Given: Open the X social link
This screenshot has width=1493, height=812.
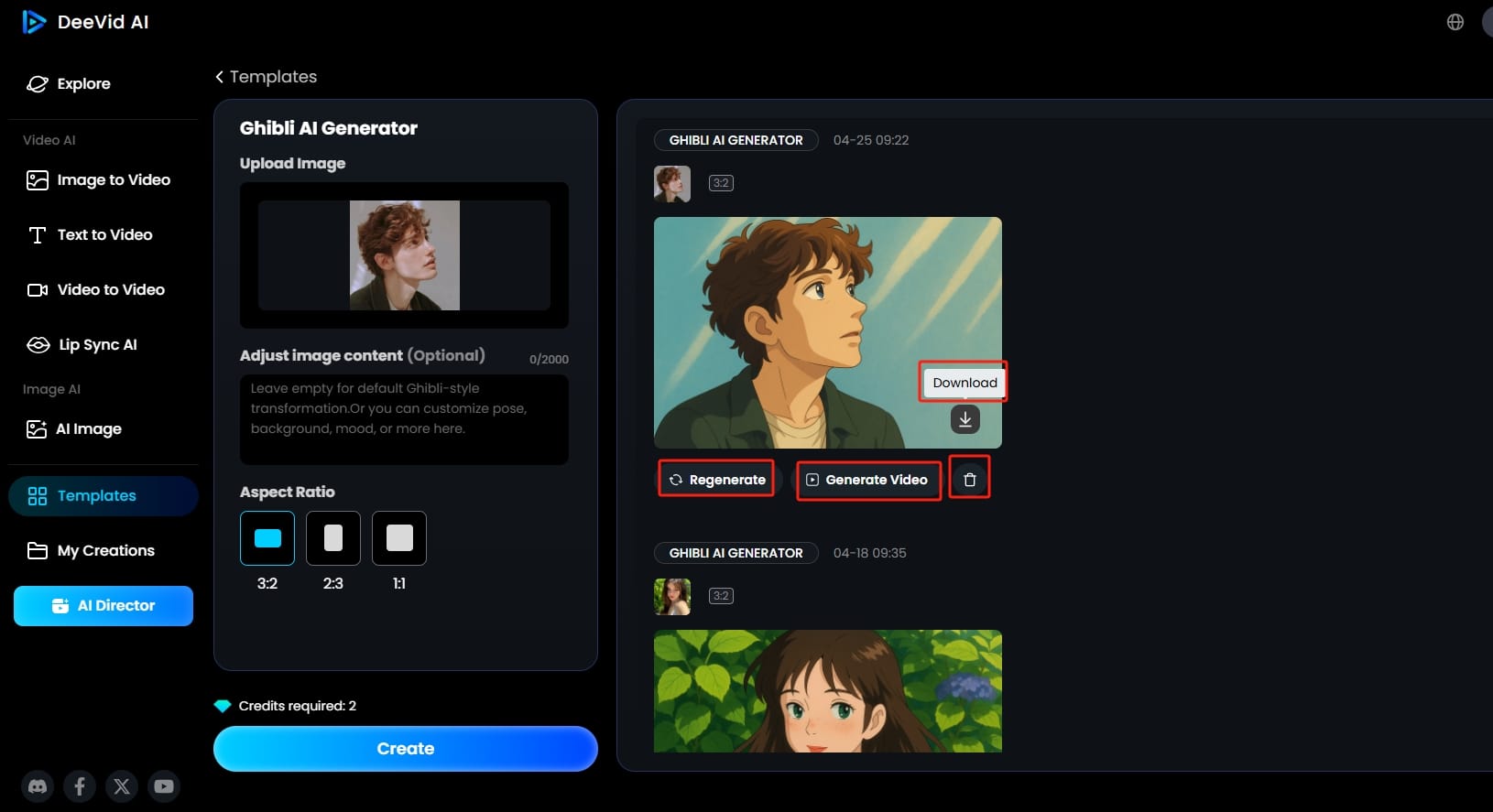Looking at the screenshot, I should (x=122, y=785).
